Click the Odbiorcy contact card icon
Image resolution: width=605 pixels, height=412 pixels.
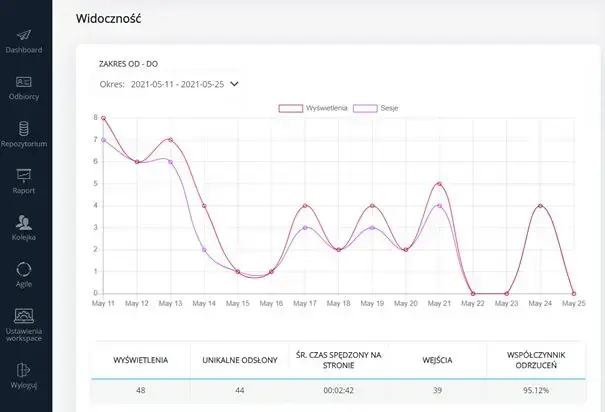[x=24, y=82]
